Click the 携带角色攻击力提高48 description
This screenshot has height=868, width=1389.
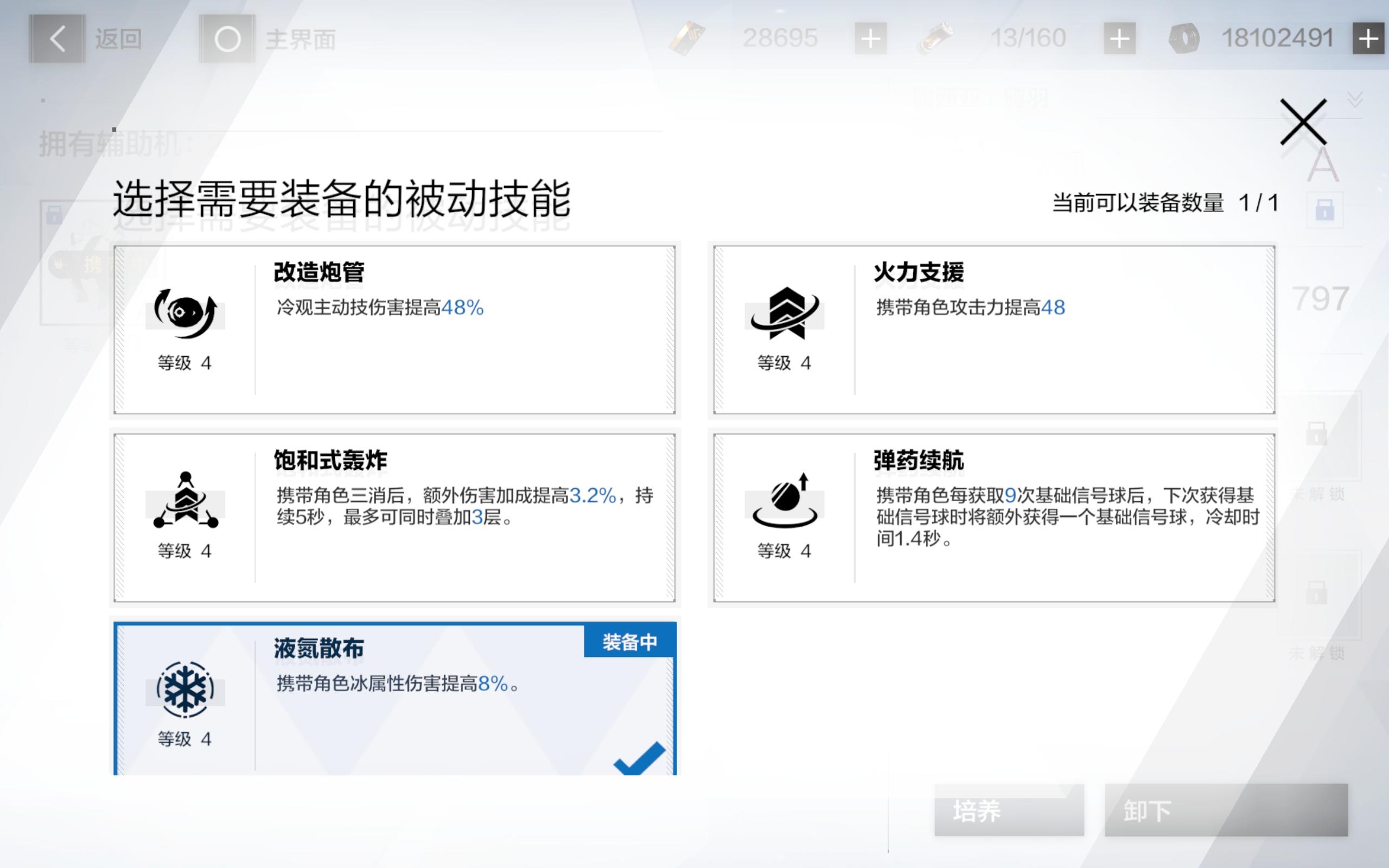[x=971, y=308]
